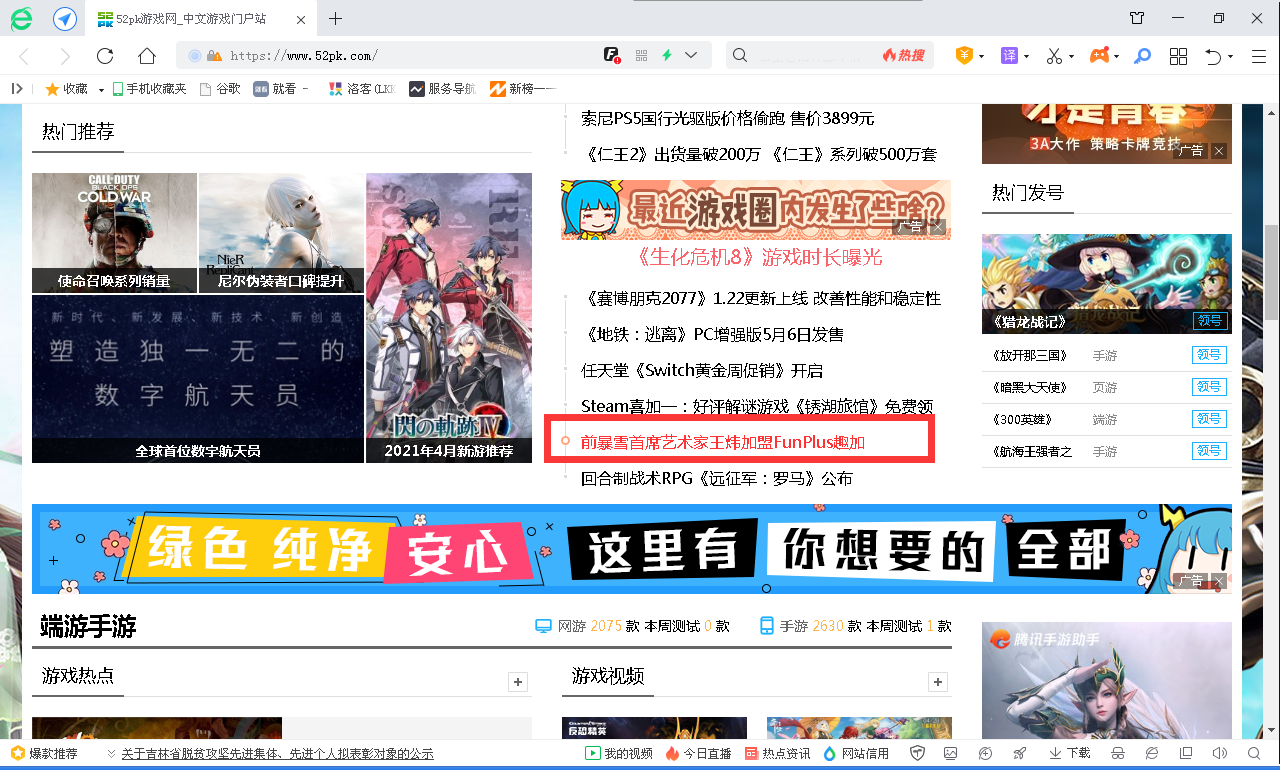Toggle the sound speaker icon in status bar
This screenshot has width=1280, height=770.
[x=1219, y=753]
